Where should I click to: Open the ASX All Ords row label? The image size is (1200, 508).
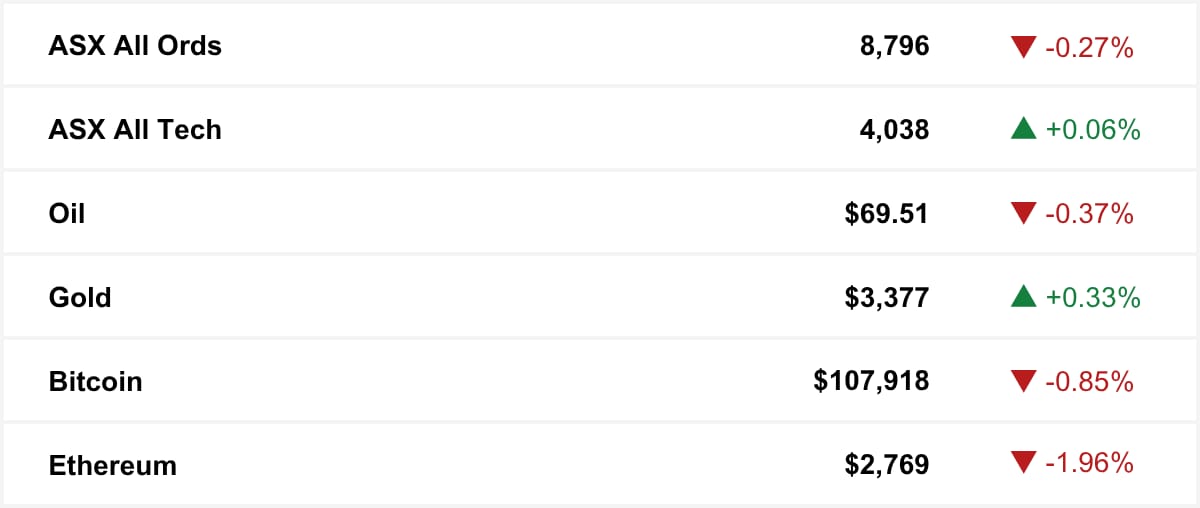click(135, 46)
